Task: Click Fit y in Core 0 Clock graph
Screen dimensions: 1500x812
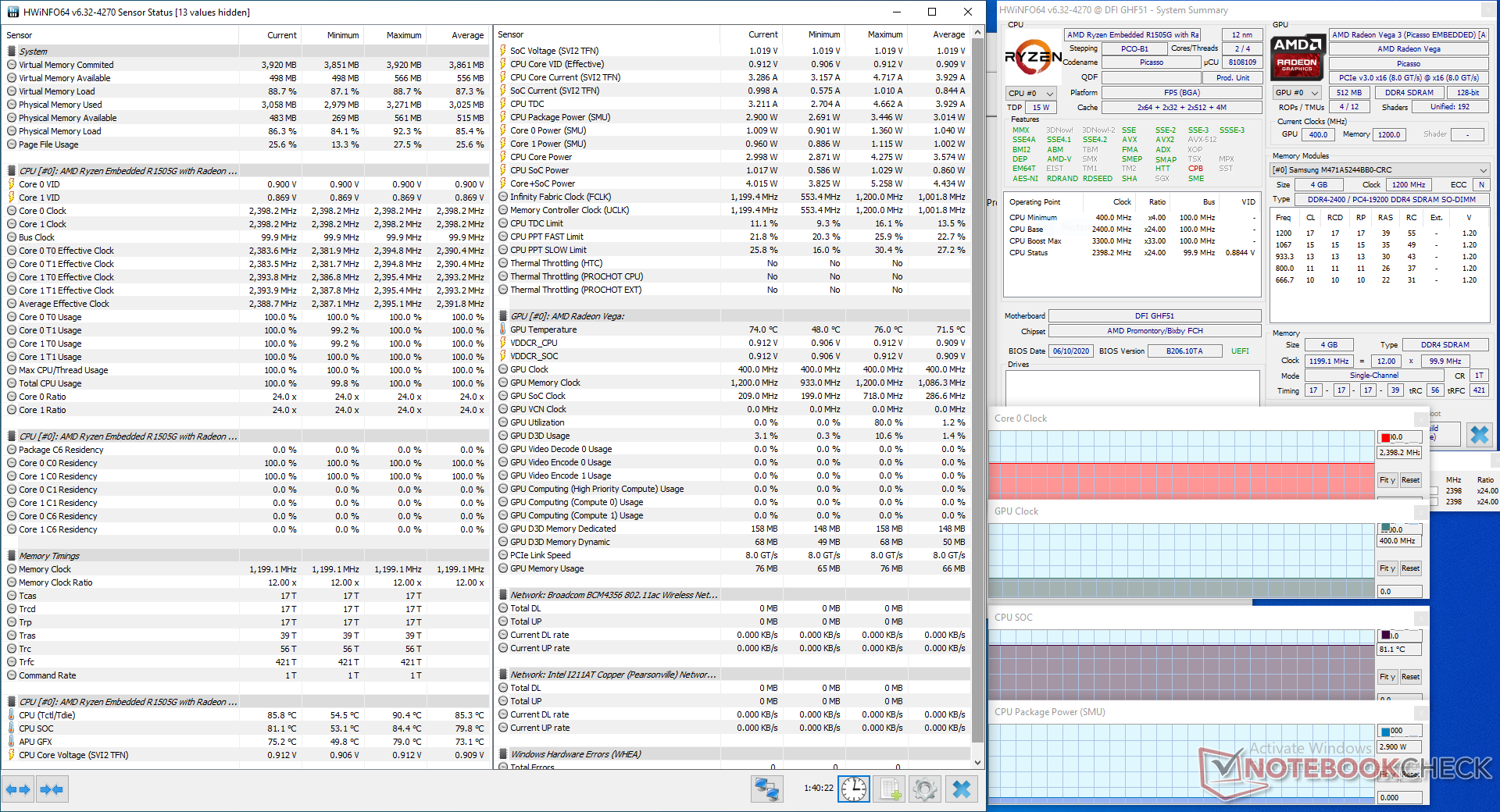Action: point(1387,480)
